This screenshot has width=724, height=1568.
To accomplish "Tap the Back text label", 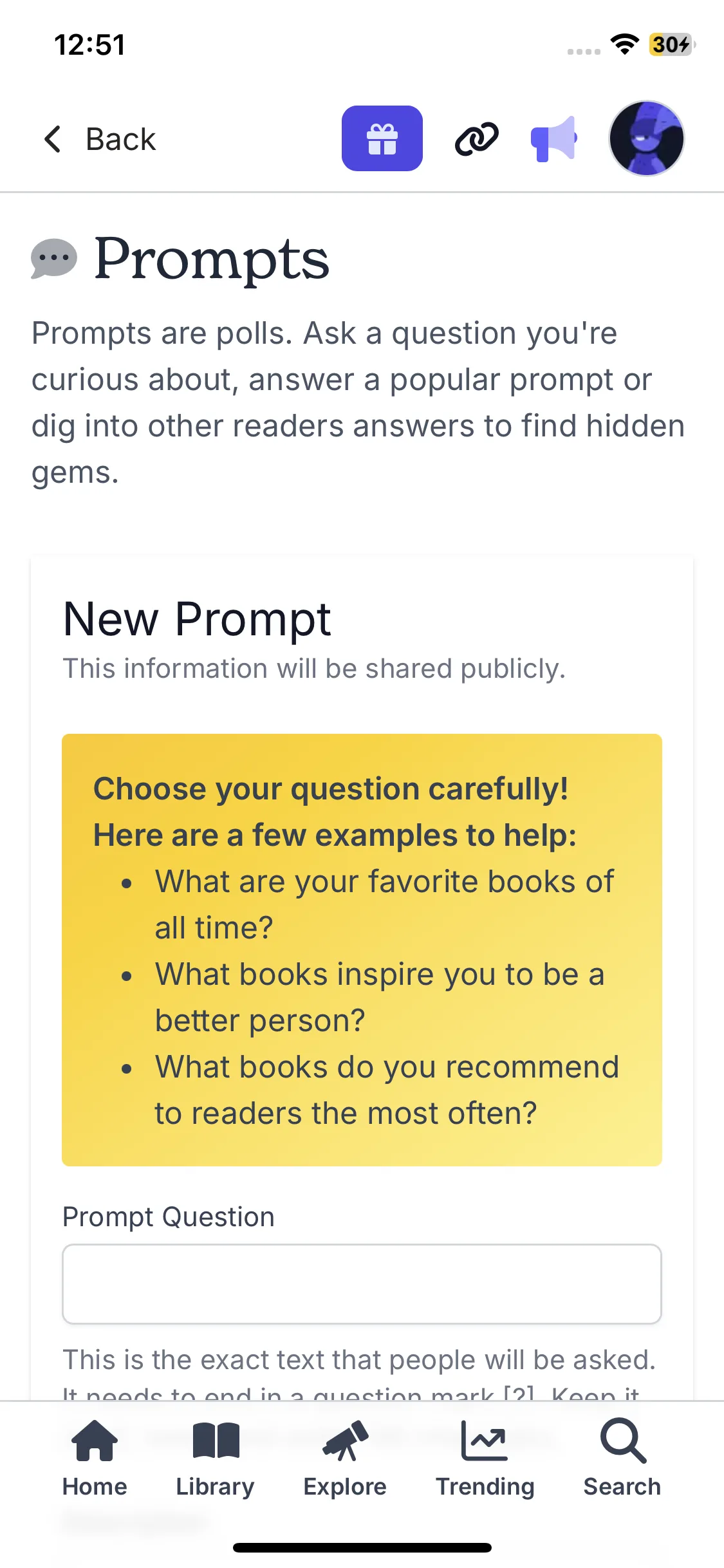I will click(121, 139).
